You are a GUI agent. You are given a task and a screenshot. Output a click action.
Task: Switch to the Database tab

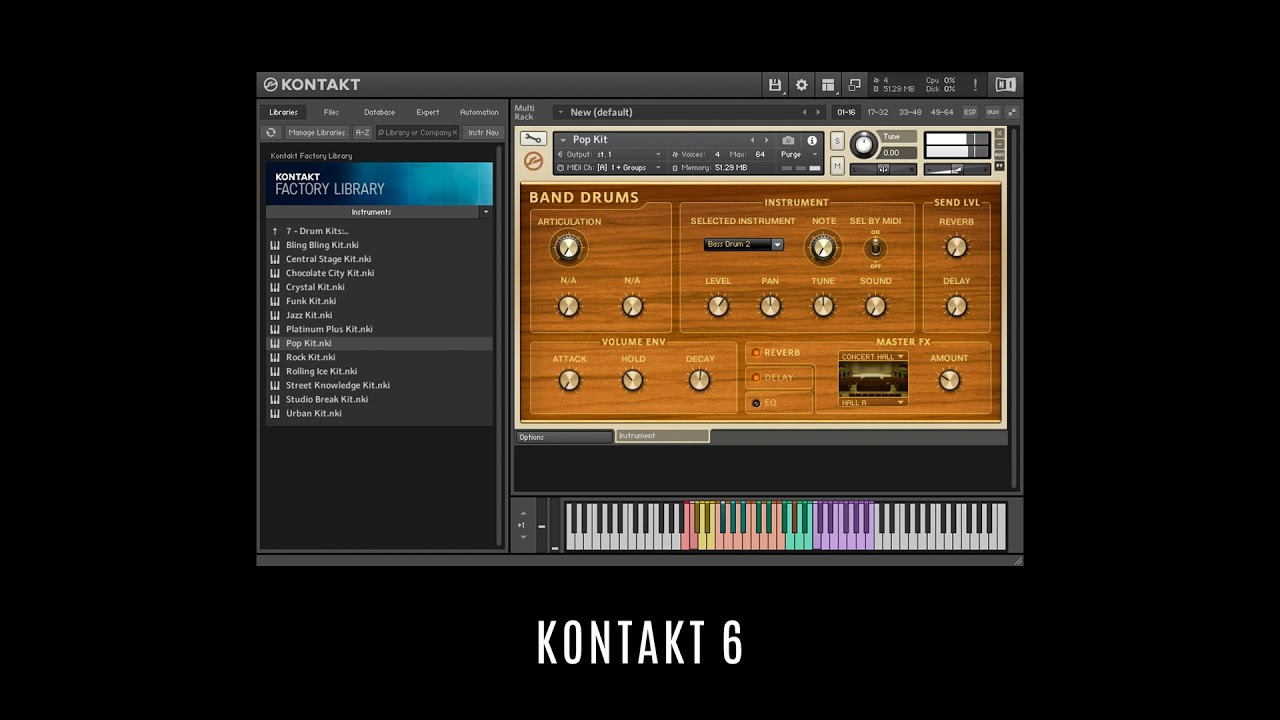click(379, 112)
